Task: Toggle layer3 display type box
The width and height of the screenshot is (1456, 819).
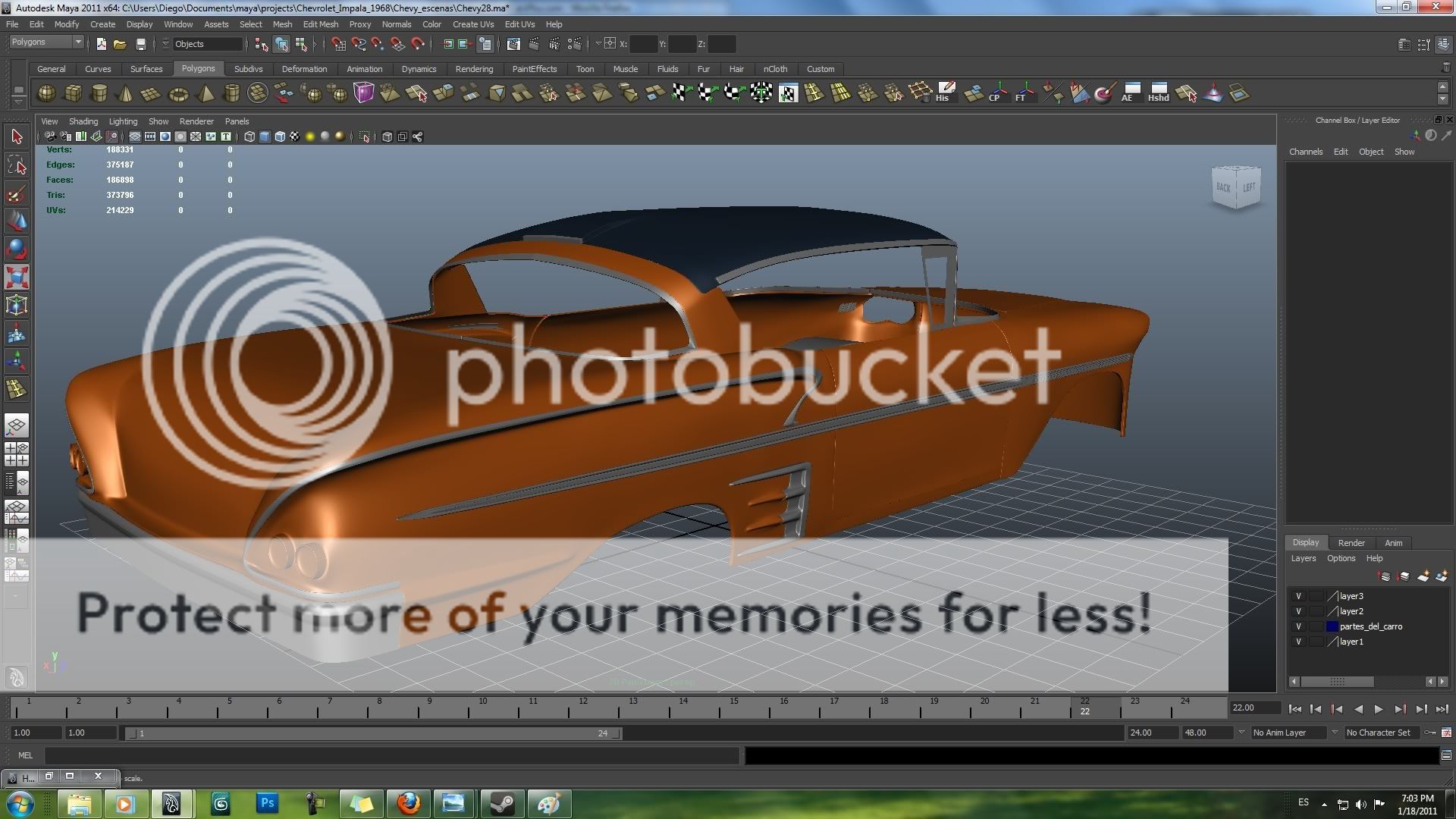Action: [x=1316, y=596]
